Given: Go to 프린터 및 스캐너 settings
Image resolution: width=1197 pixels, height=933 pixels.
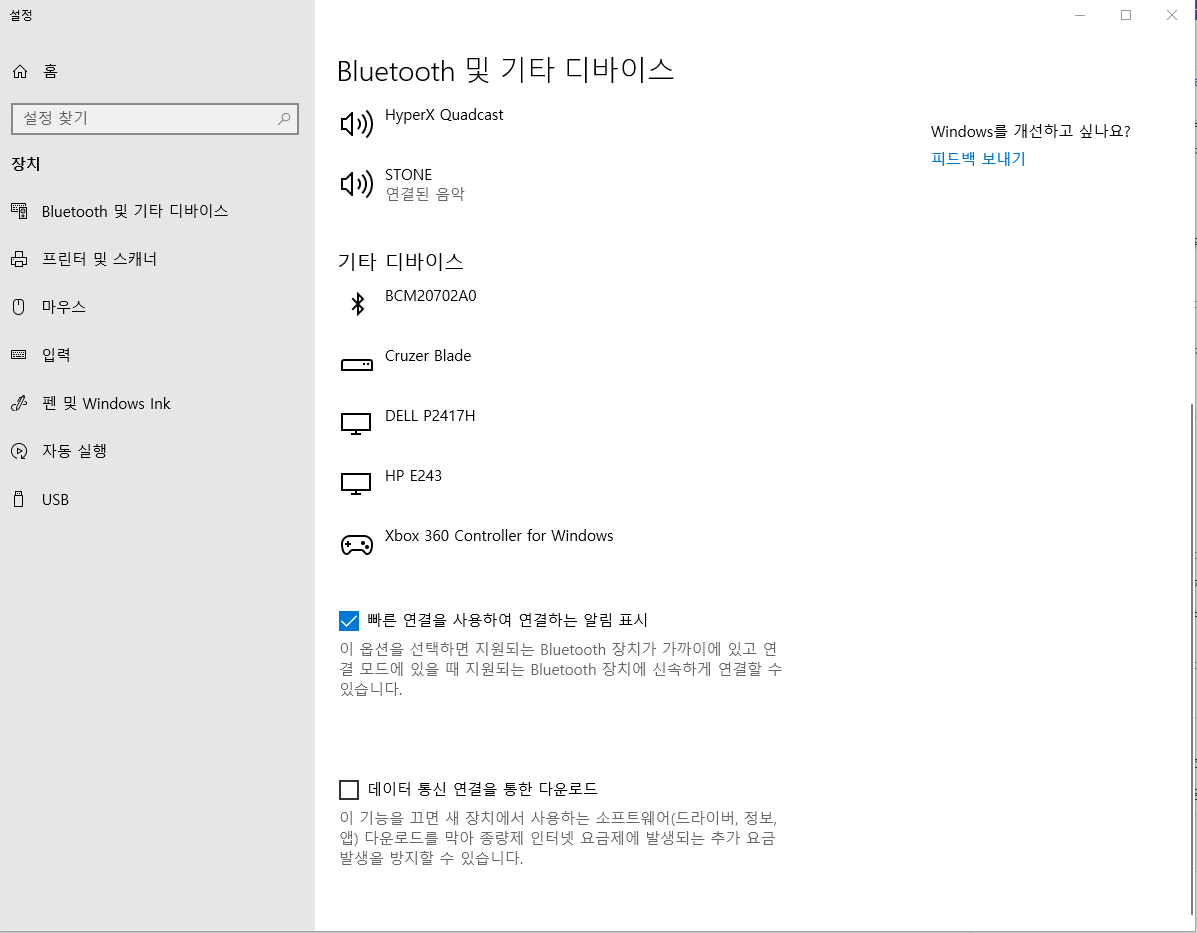Looking at the screenshot, I should [x=99, y=259].
